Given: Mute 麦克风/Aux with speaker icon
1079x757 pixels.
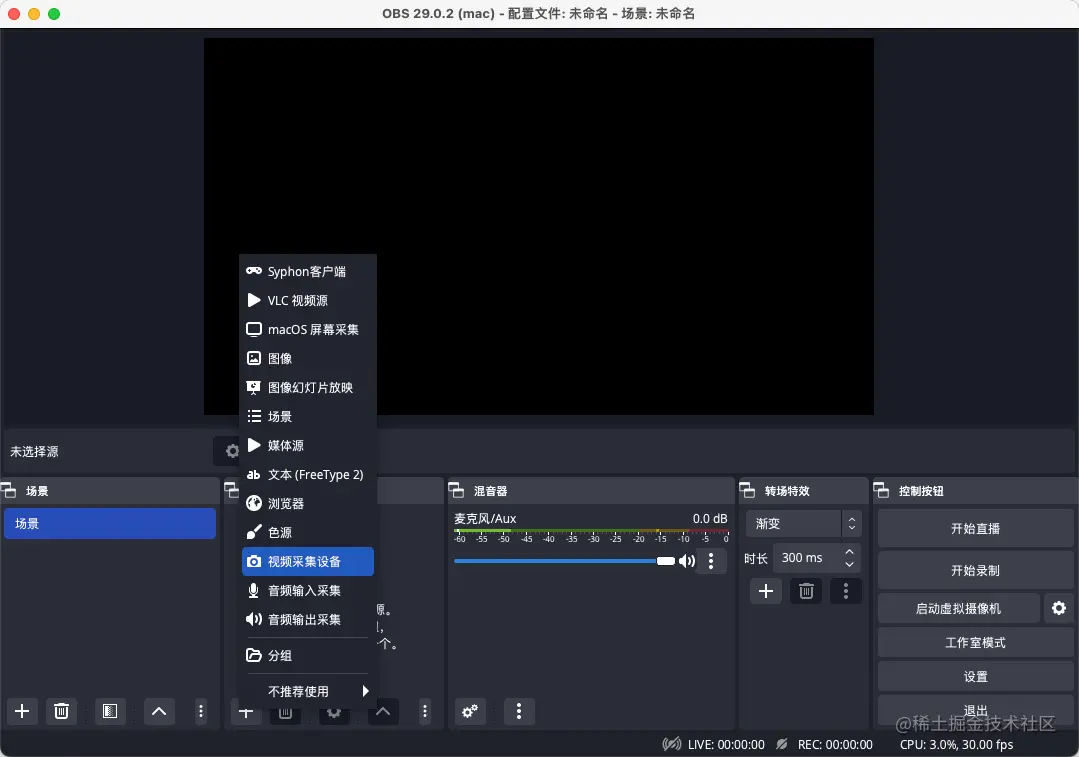Looking at the screenshot, I should click(687, 561).
